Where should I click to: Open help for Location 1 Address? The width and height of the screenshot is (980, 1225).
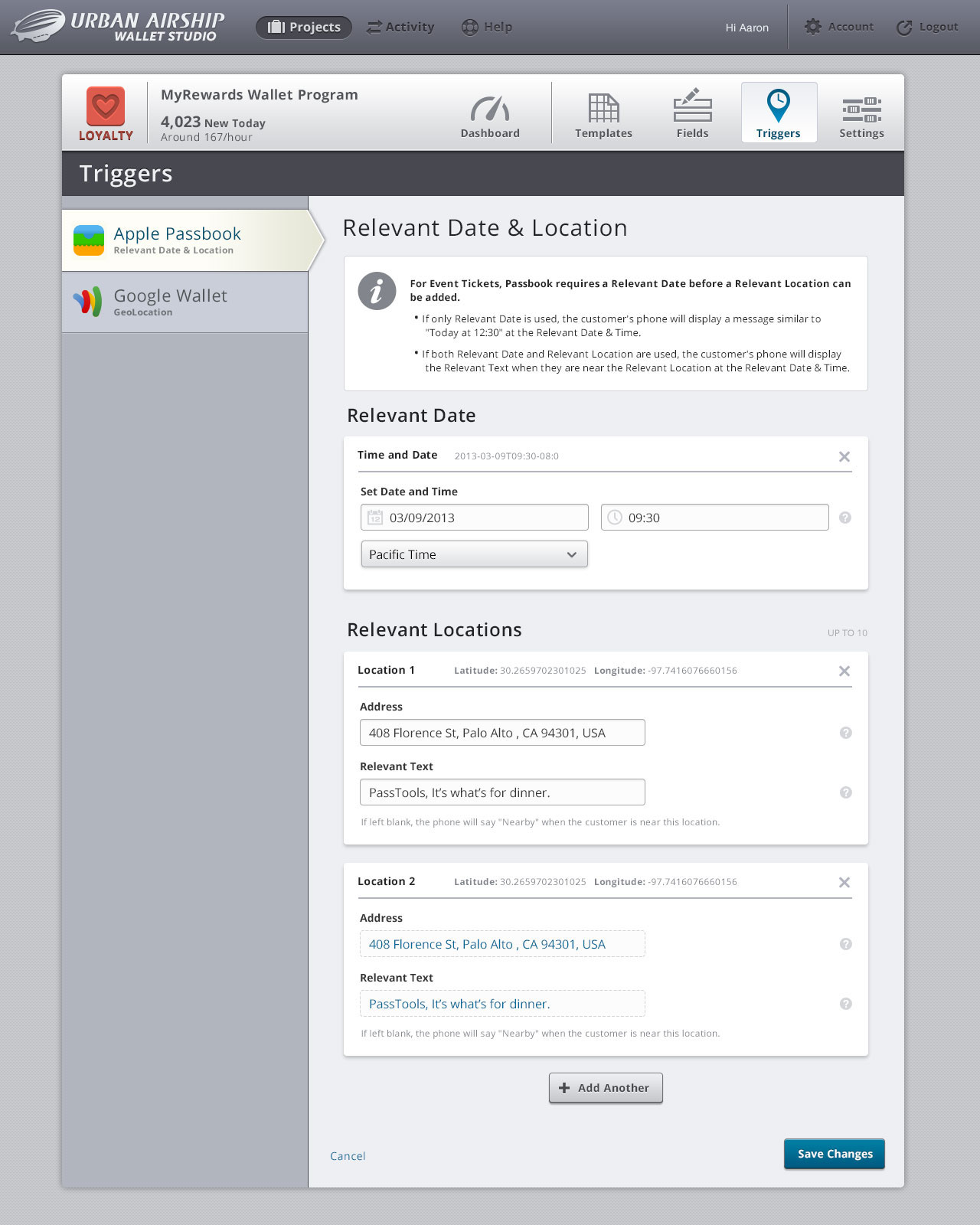[x=846, y=733]
